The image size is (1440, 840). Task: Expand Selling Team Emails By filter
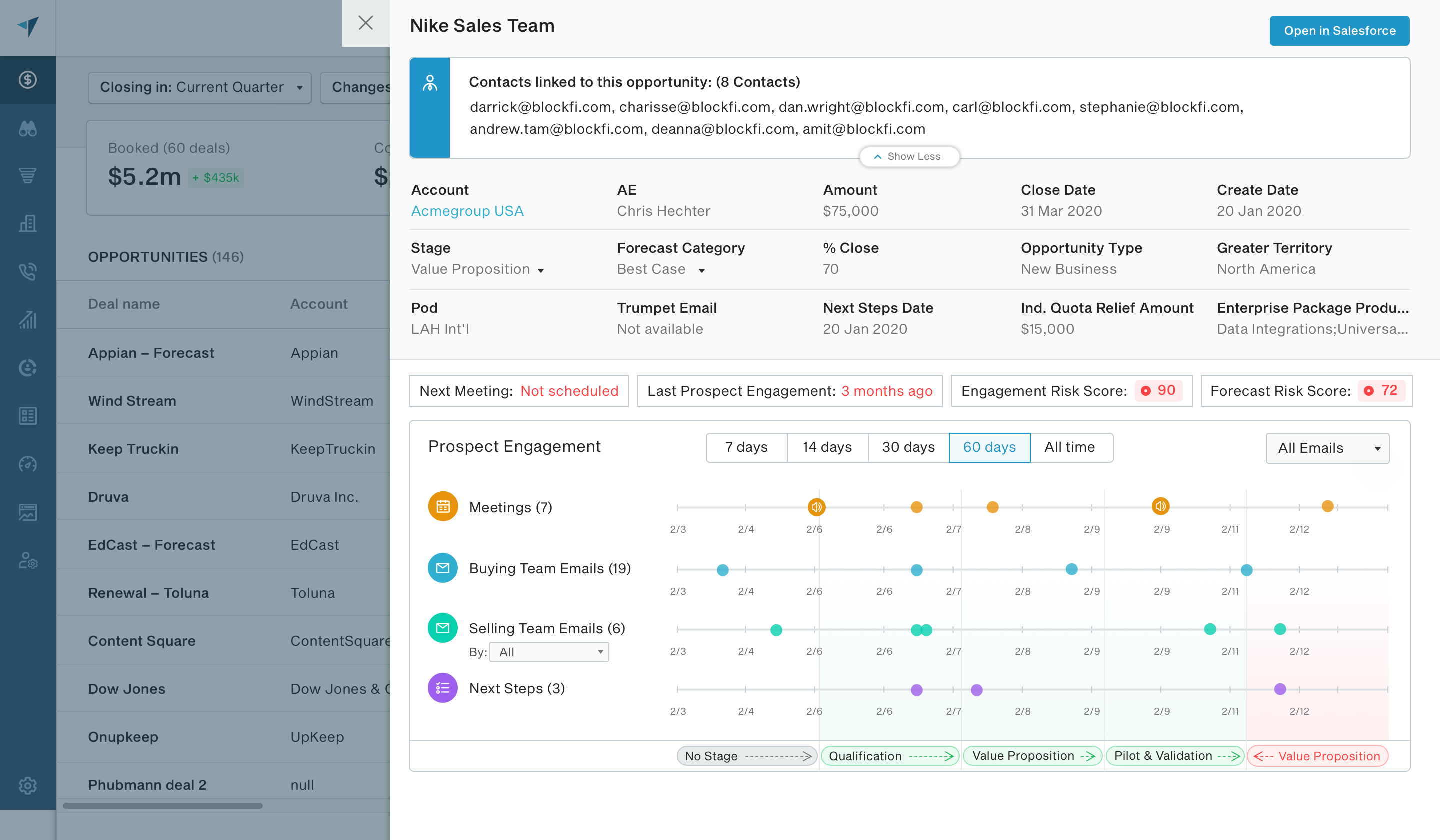tap(549, 652)
